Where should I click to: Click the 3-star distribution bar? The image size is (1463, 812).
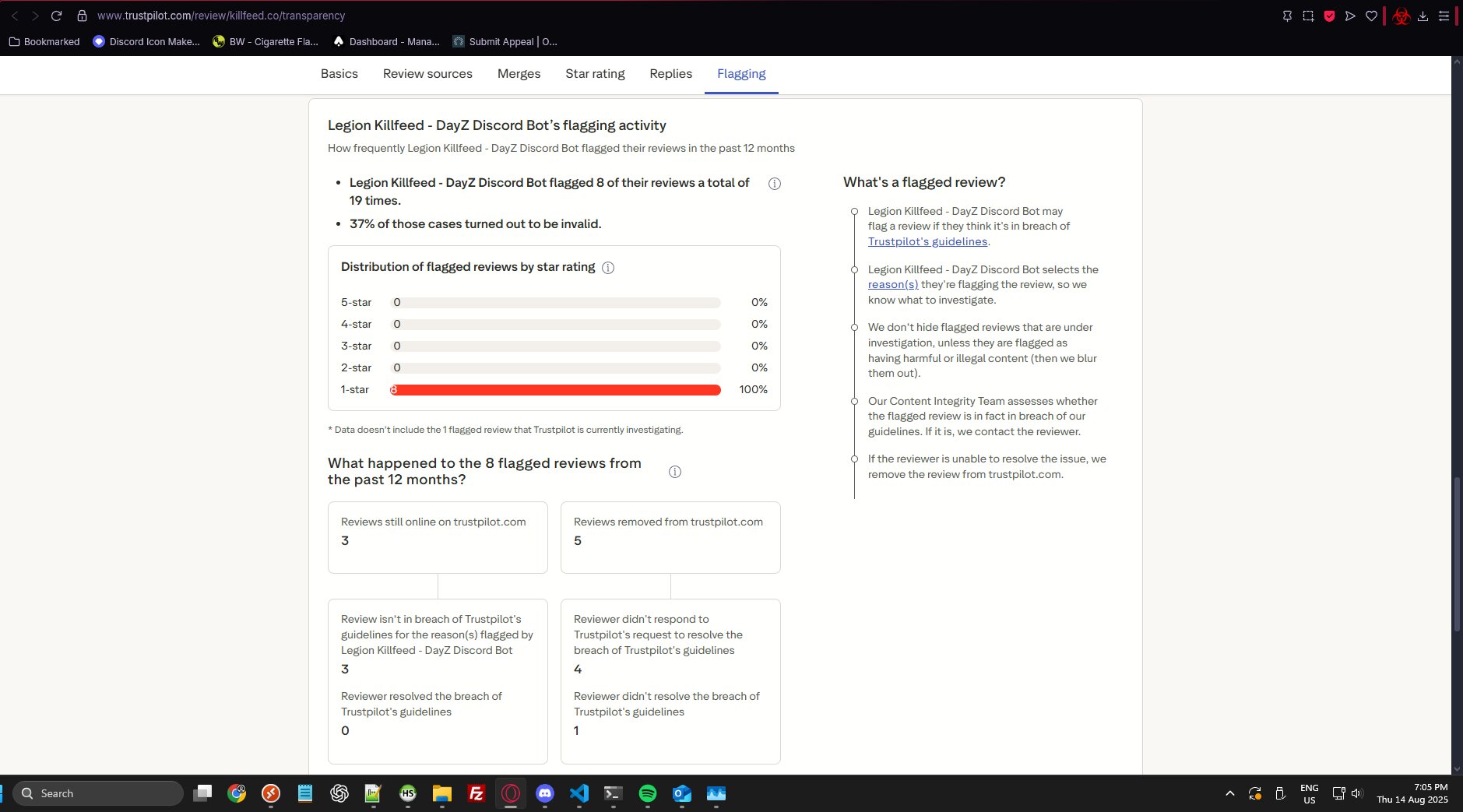555,346
